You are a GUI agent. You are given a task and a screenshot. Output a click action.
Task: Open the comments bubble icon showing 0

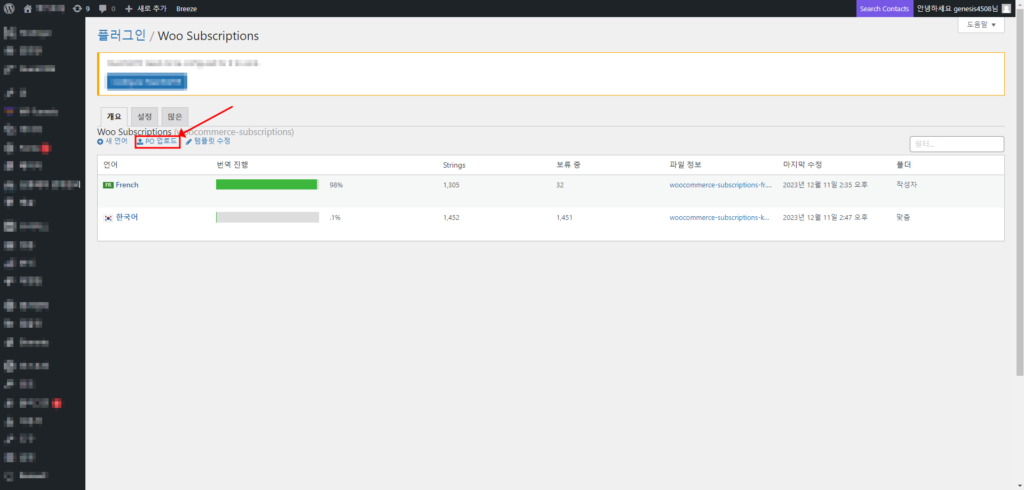(103, 9)
